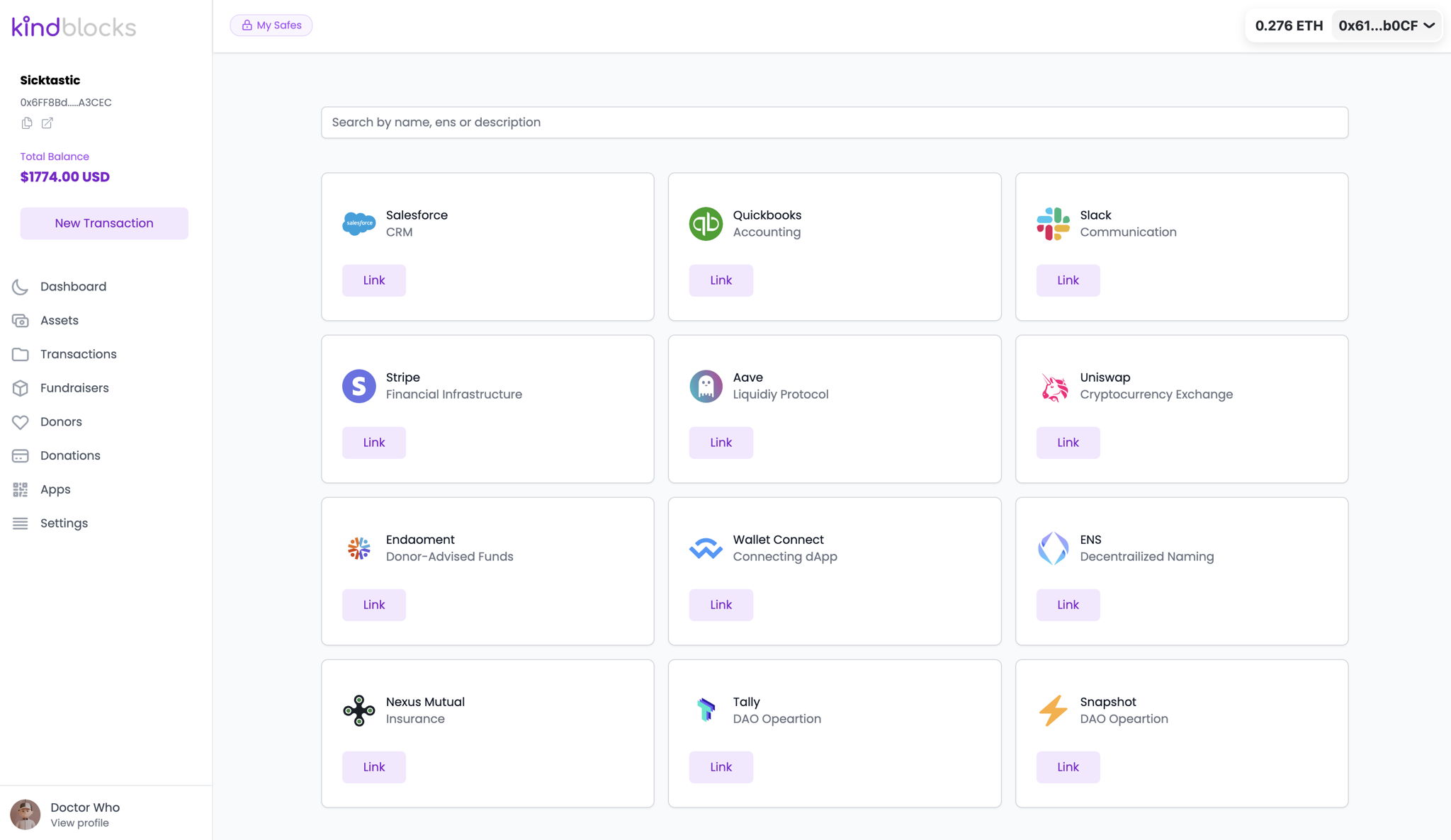Link the Uniswap app
Image resolution: width=1451 pixels, height=840 pixels.
(x=1068, y=443)
